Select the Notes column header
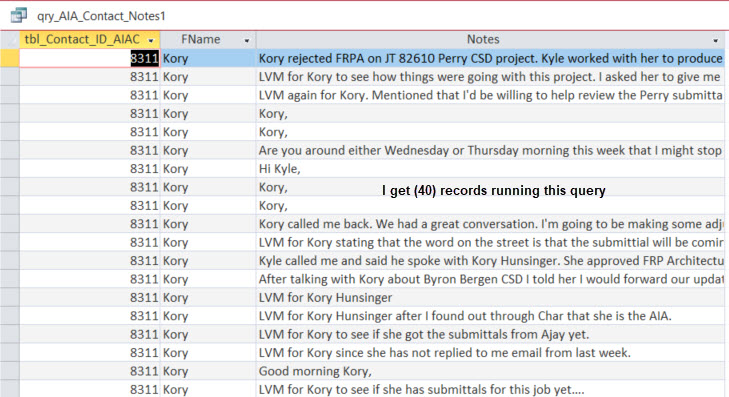The height and width of the screenshot is (397, 729). click(x=490, y=40)
